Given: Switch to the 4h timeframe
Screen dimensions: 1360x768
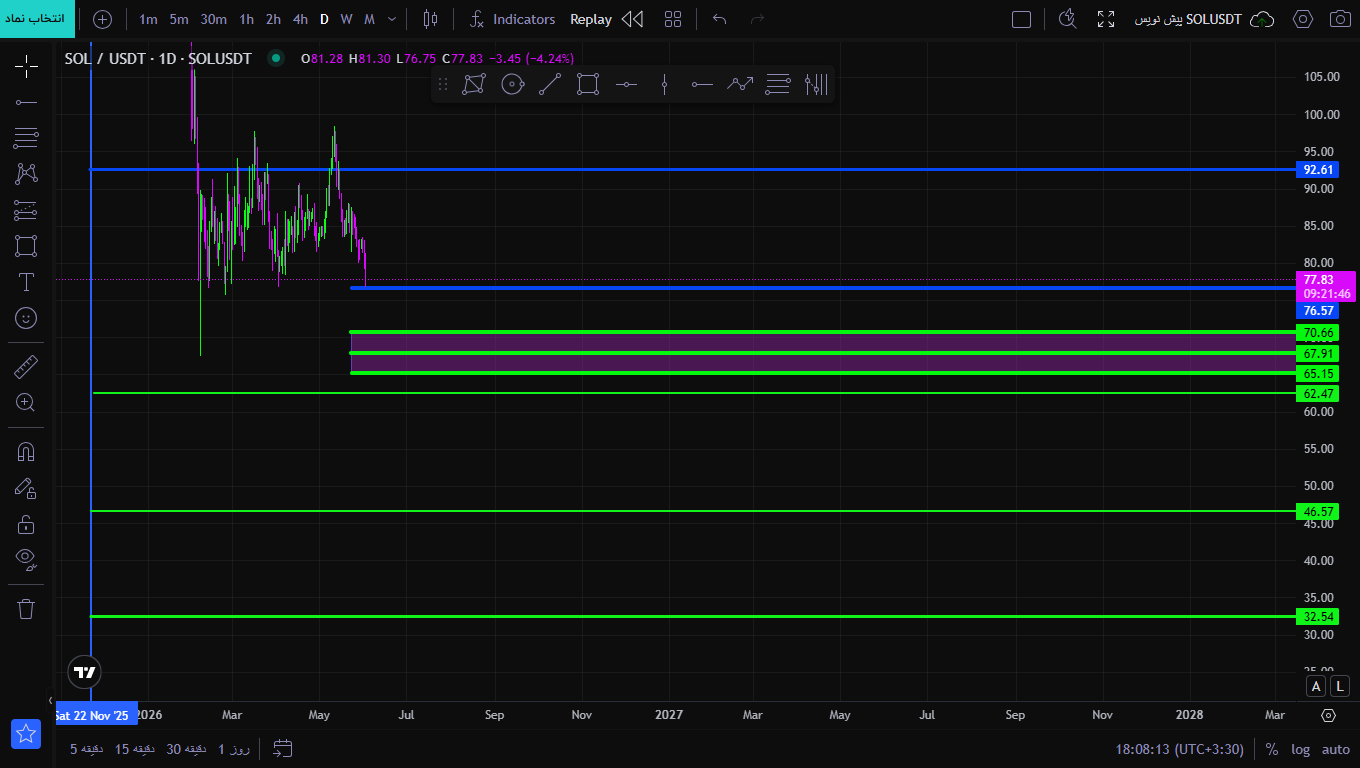Looking at the screenshot, I should (x=300, y=19).
